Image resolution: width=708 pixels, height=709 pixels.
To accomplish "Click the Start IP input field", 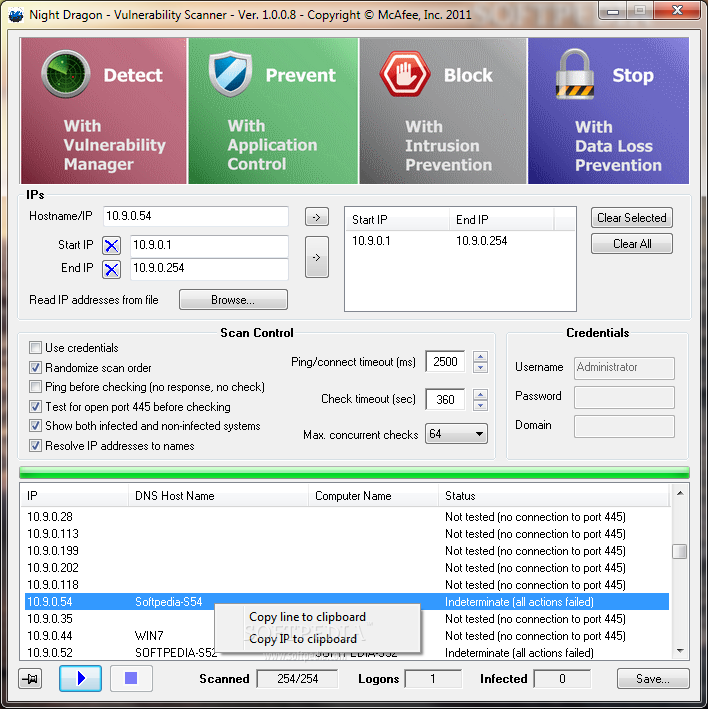I will [x=209, y=246].
